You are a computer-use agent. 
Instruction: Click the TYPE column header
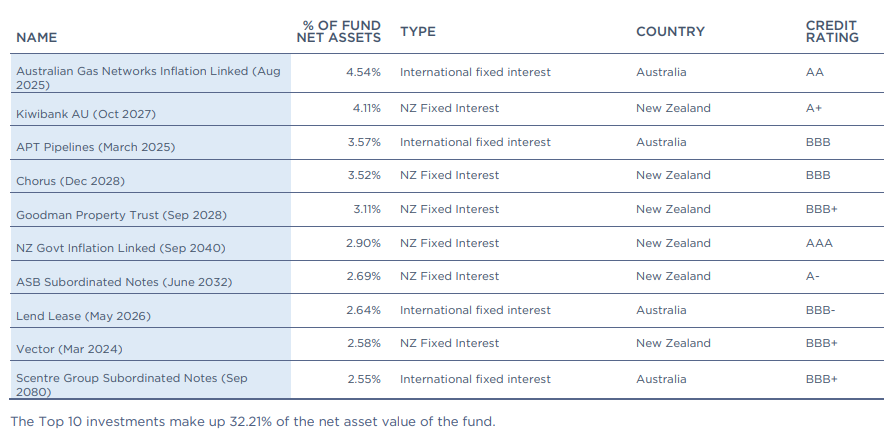[418, 31]
